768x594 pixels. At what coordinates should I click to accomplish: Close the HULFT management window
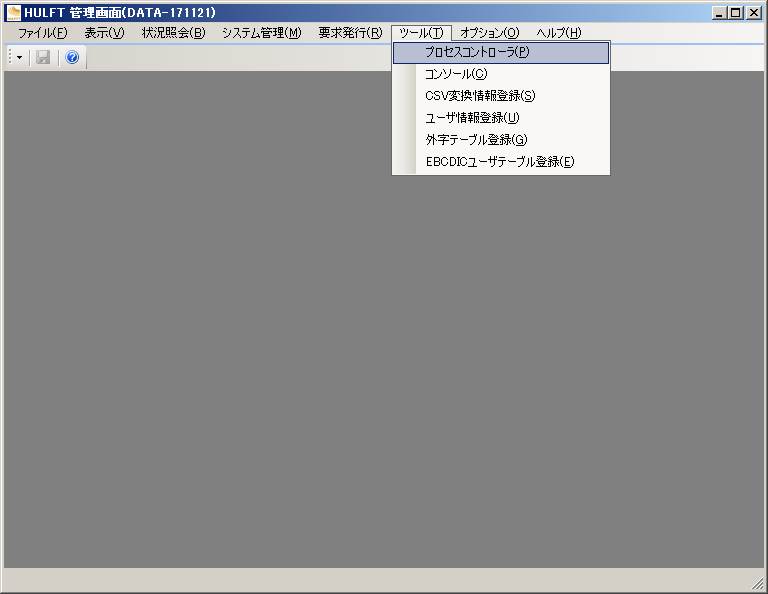(x=753, y=13)
